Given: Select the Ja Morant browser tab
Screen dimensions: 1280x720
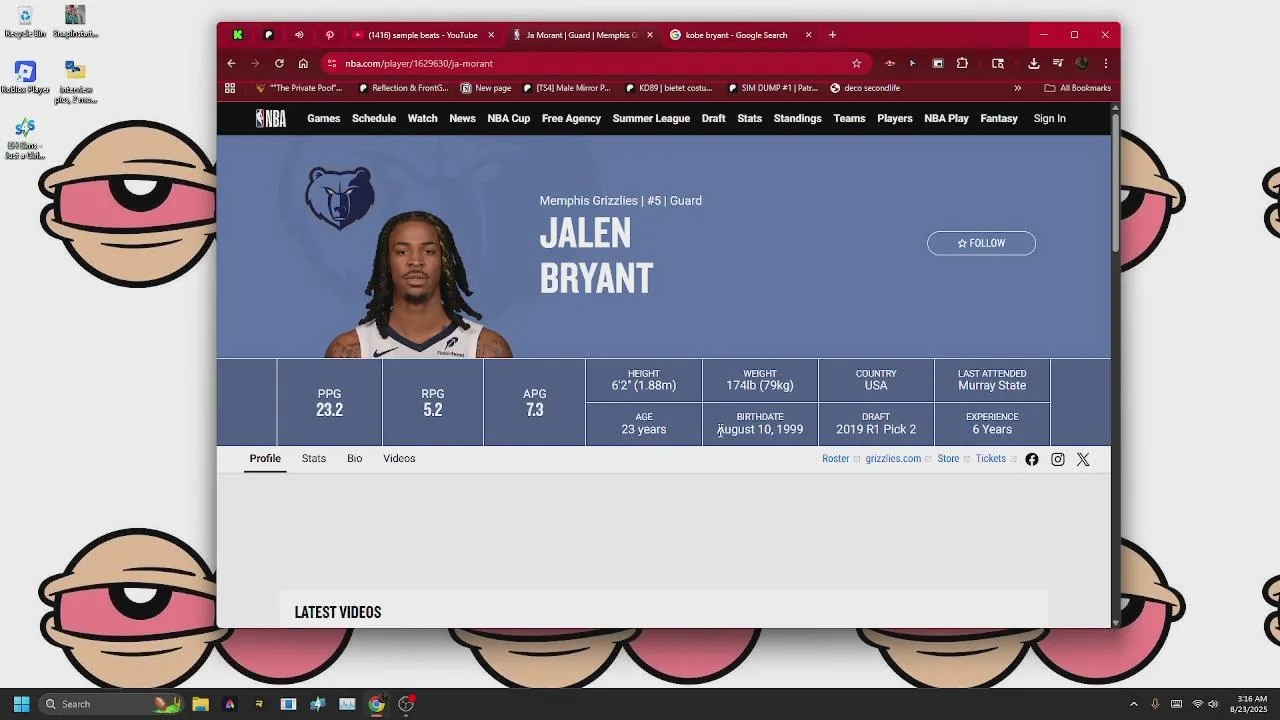Looking at the screenshot, I should coord(582,35).
